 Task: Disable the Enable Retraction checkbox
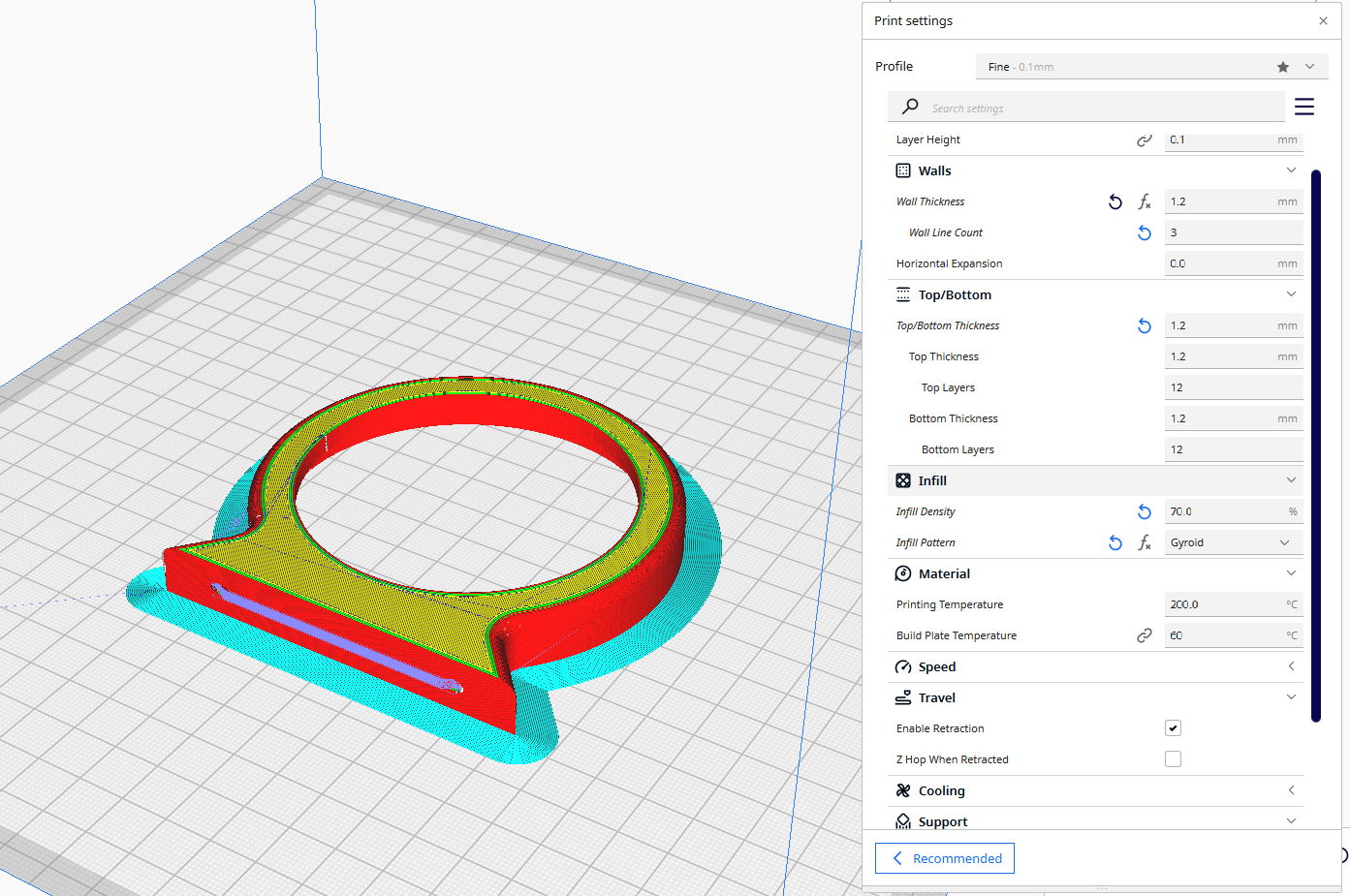click(x=1173, y=727)
